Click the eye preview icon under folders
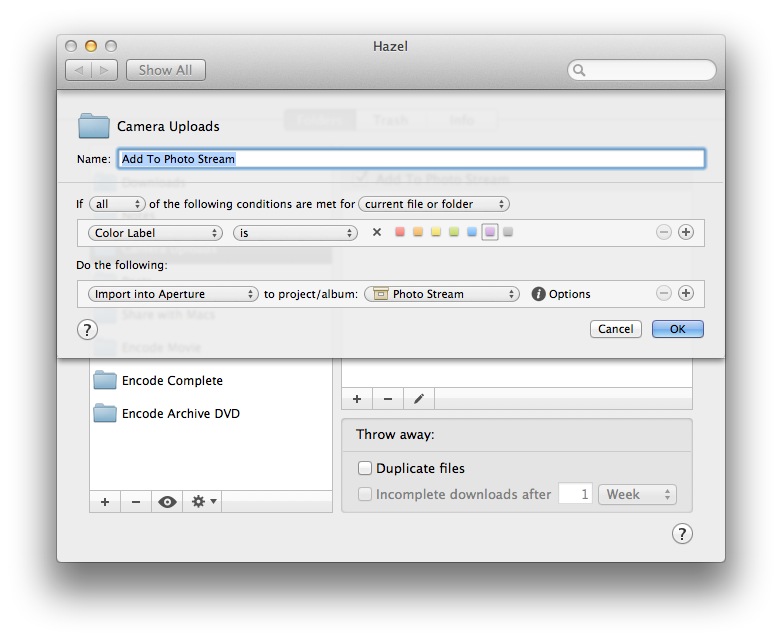Viewport: 782px width, 641px height. click(x=167, y=502)
